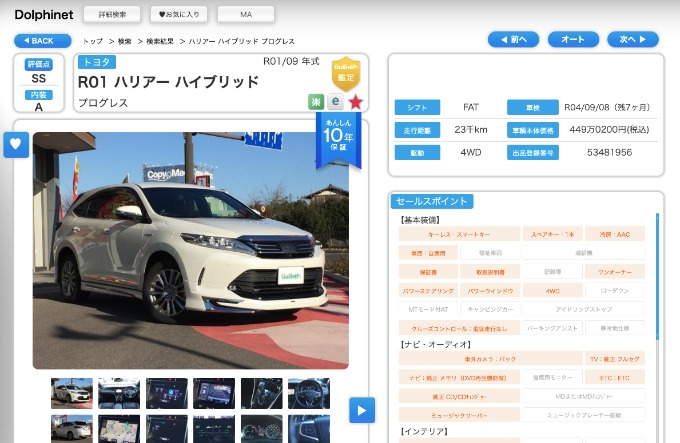Click the Gulliver 鑑定 shield badge
The height and width of the screenshot is (443, 680).
pyautogui.click(x=346, y=74)
